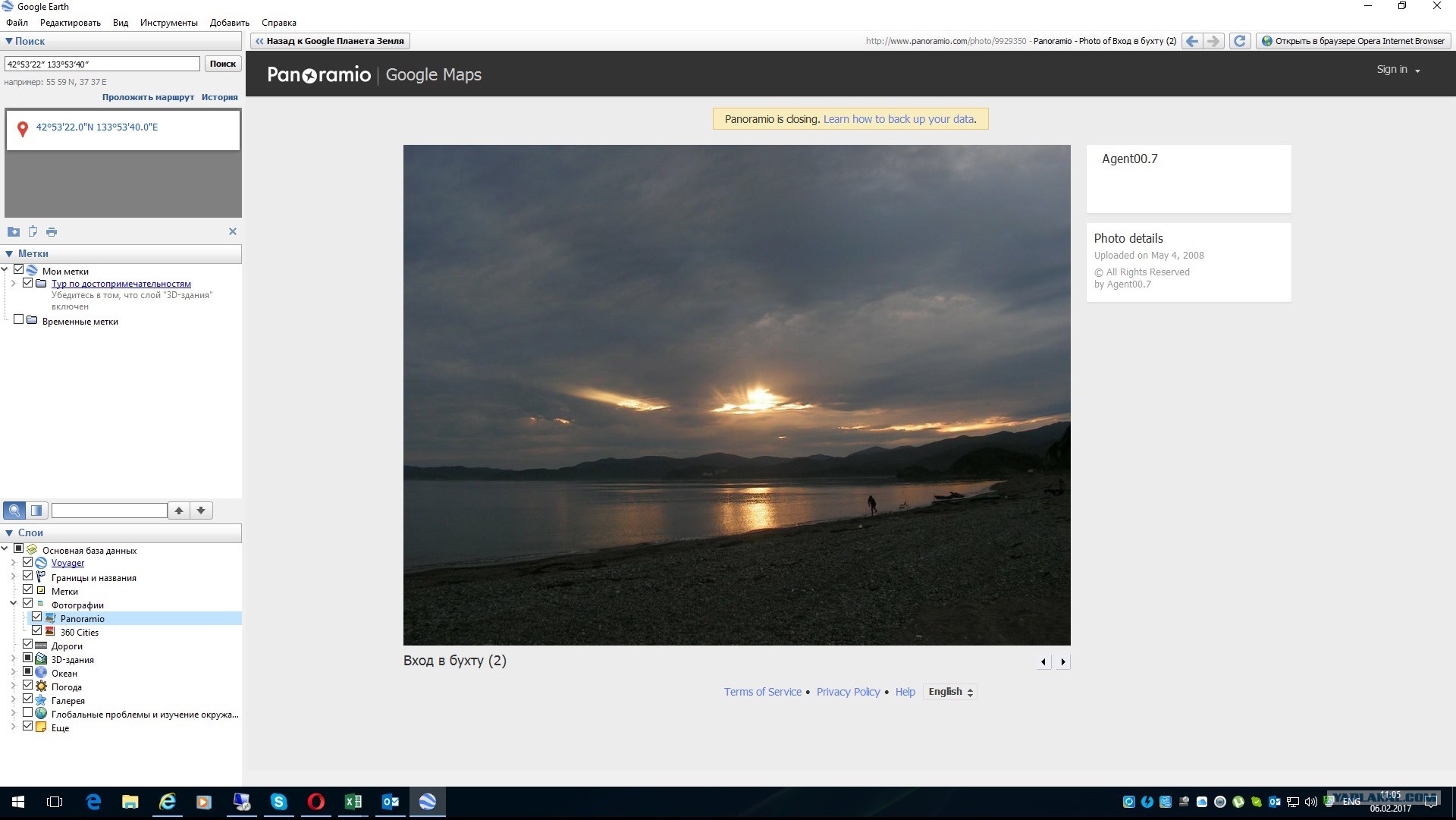Open Skype from the taskbar
1456x820 pixels.
tap(279, 802)
